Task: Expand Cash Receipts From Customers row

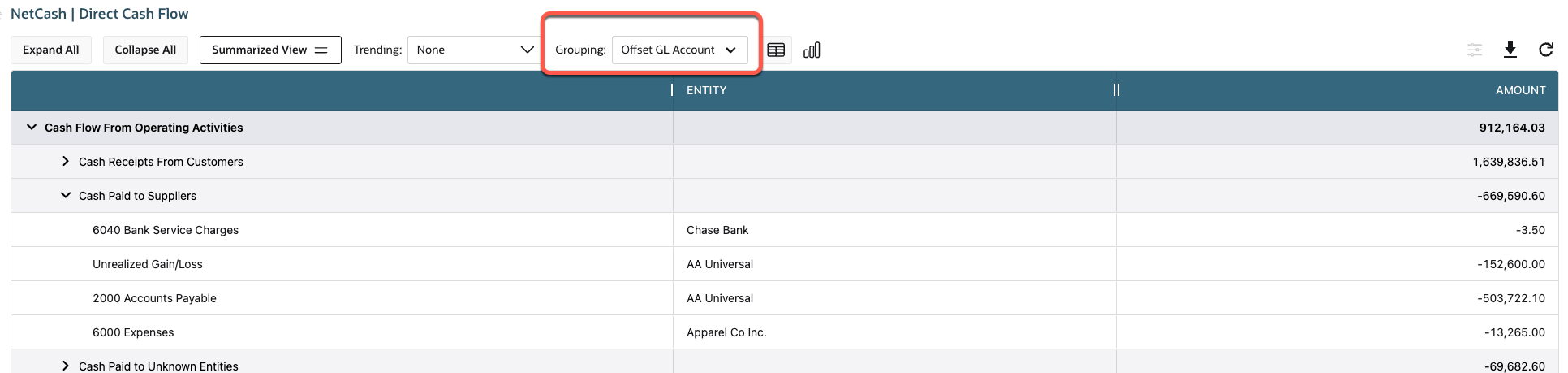Action: (66, 162)
